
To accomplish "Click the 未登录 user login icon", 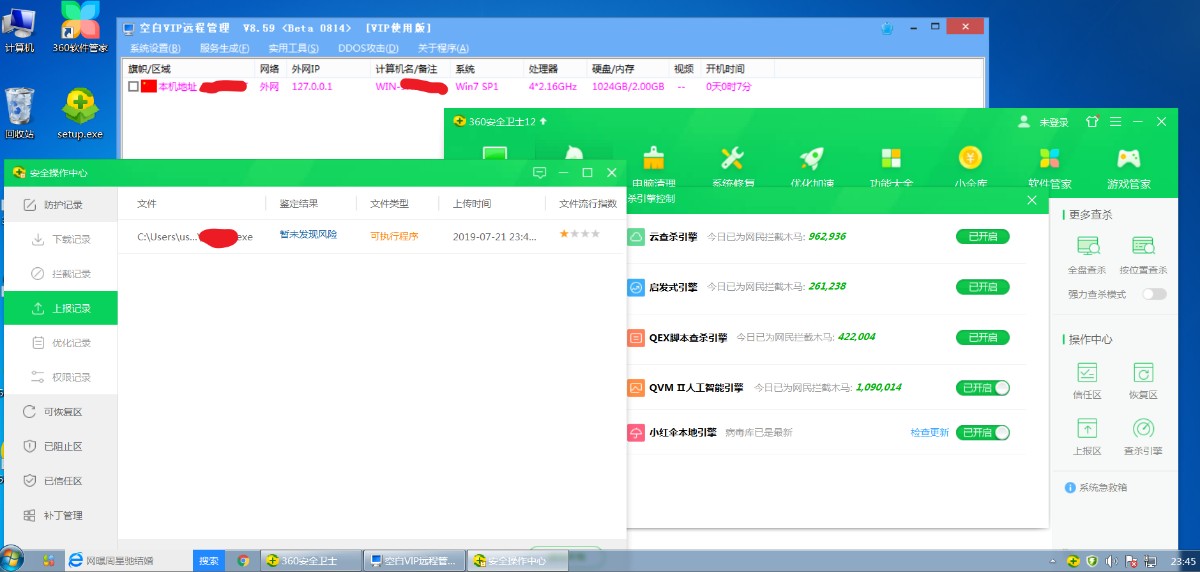I will coord(1023,122).
